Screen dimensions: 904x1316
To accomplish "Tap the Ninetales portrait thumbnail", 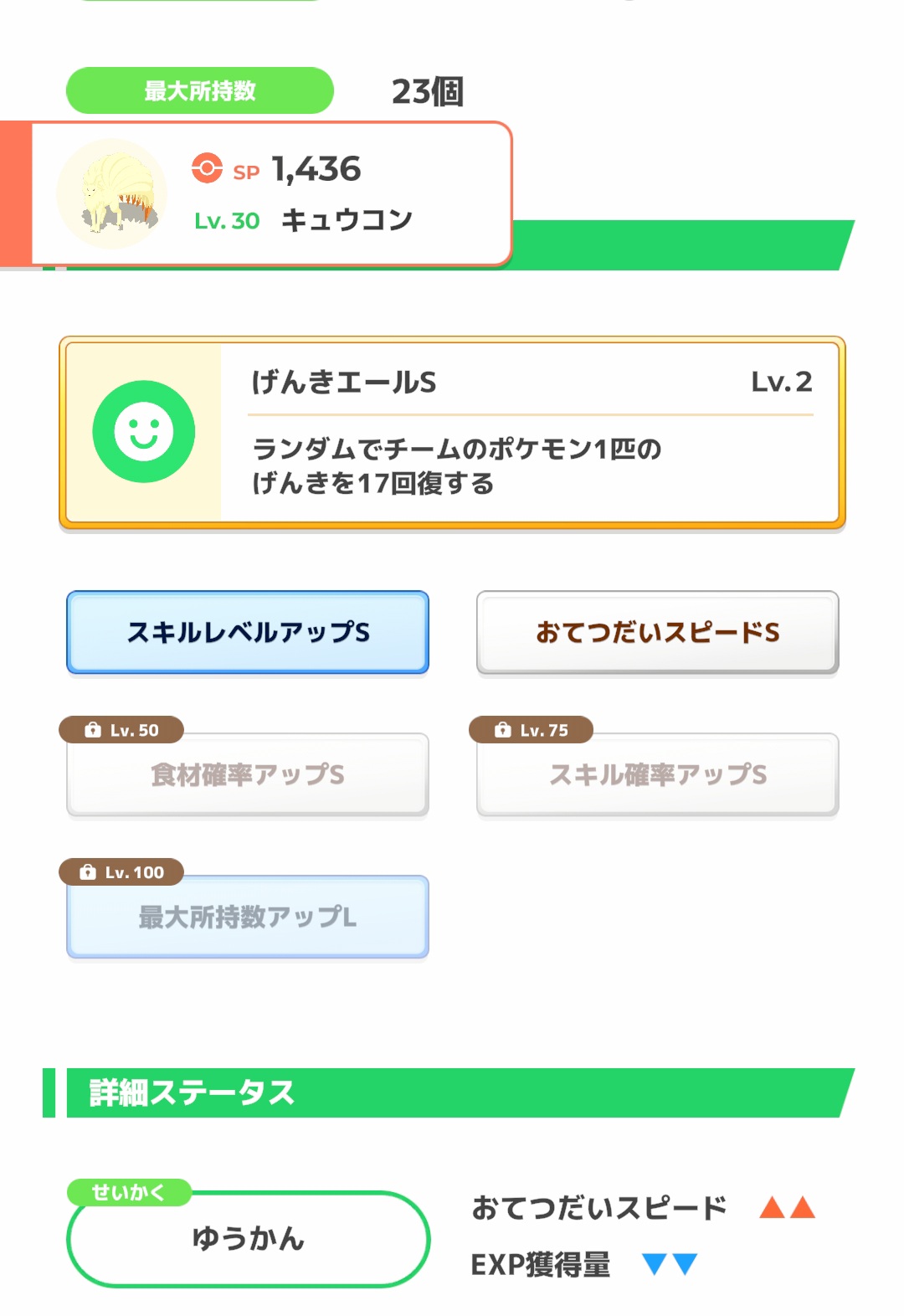I will 111,194.
